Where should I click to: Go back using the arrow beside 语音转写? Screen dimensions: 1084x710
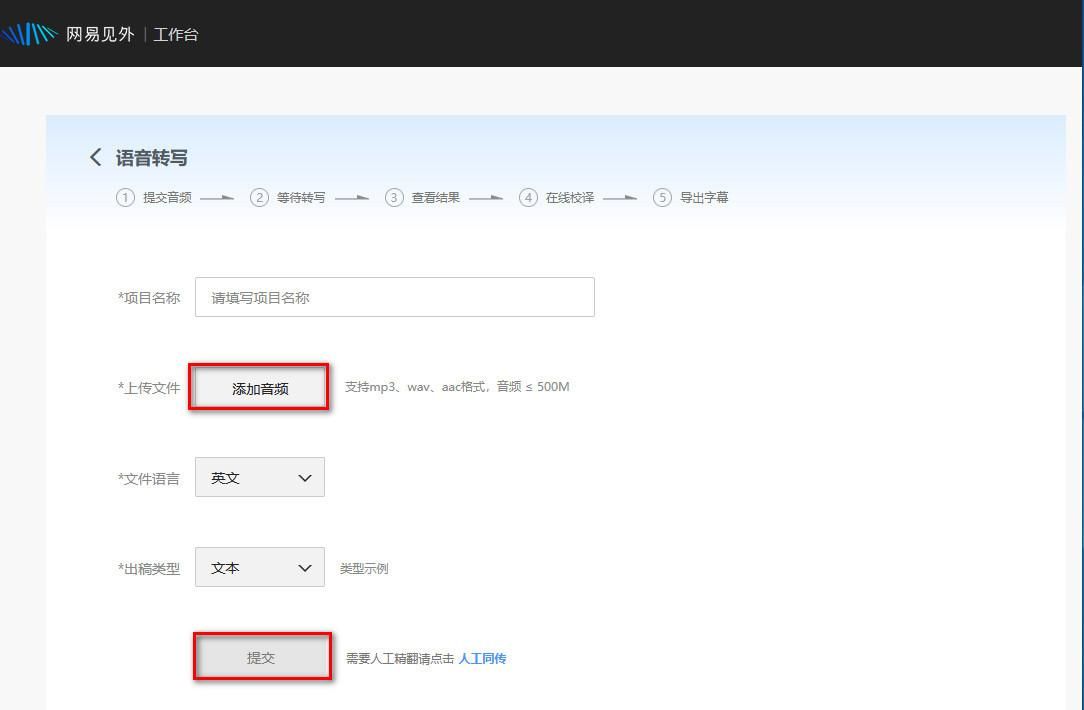click(x=95, y=157)
